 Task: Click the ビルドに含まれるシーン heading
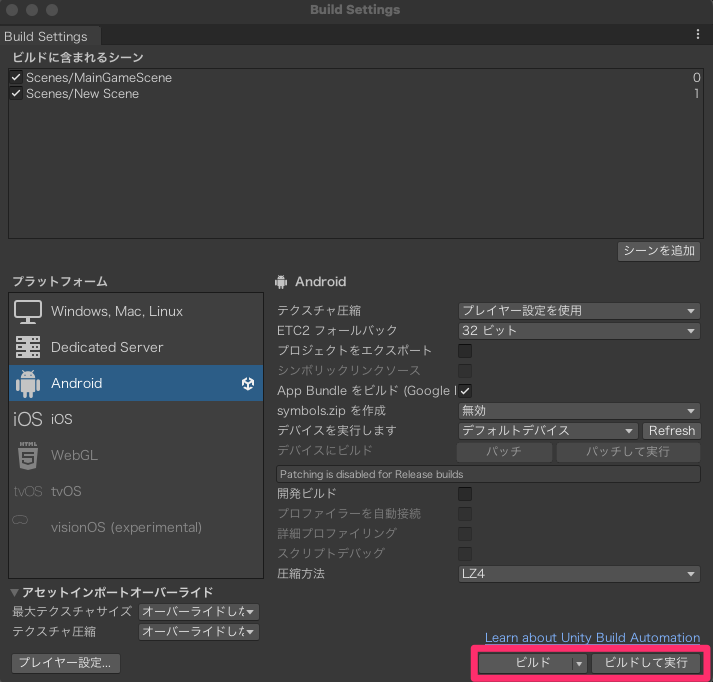(78, 57)
